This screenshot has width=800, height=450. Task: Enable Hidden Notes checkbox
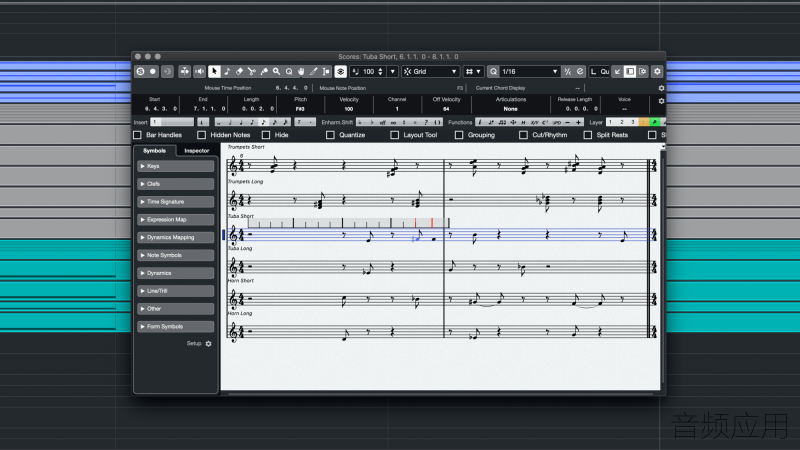point(202,135)
